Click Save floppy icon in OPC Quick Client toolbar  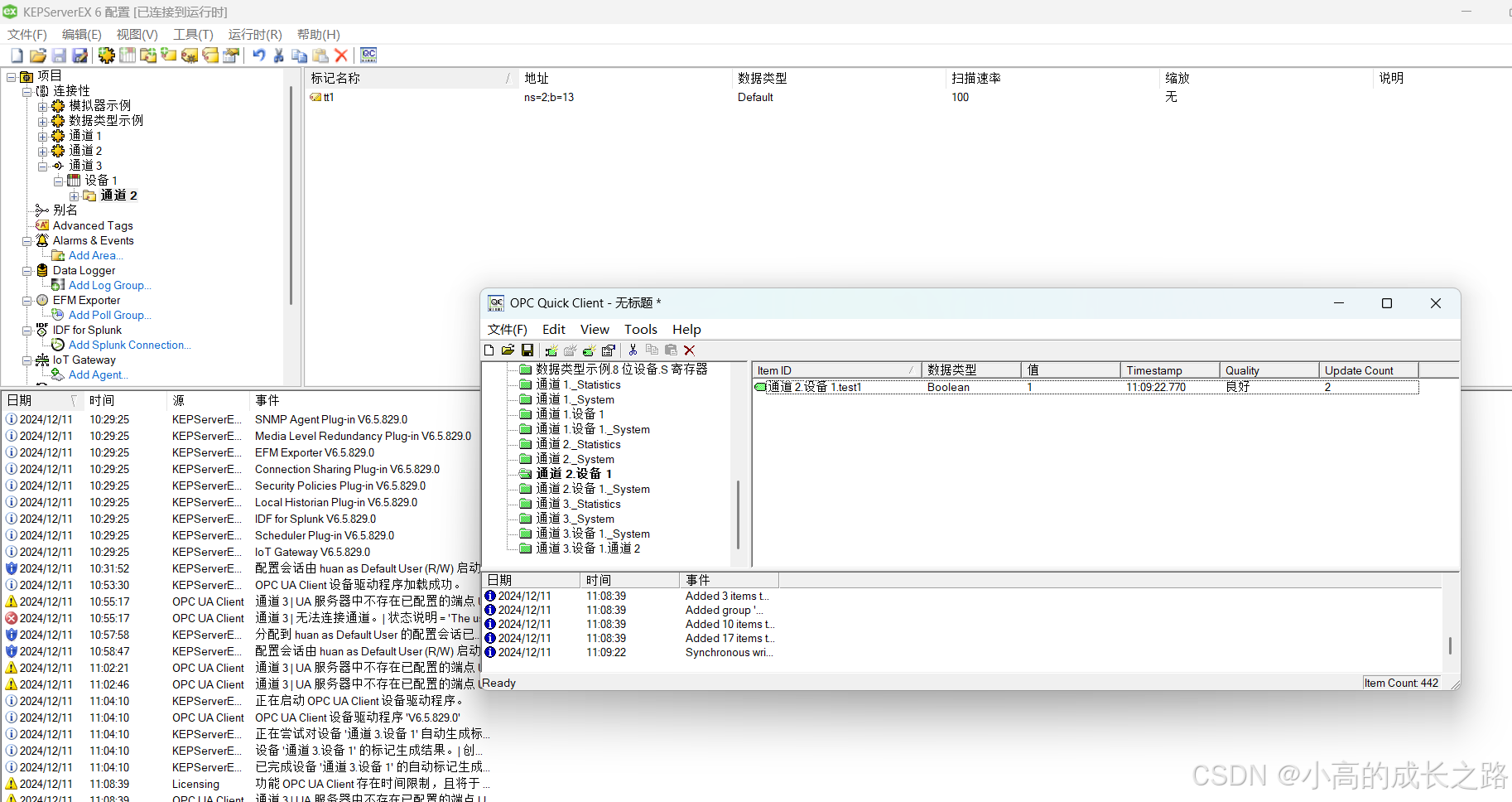pos(527,350)
